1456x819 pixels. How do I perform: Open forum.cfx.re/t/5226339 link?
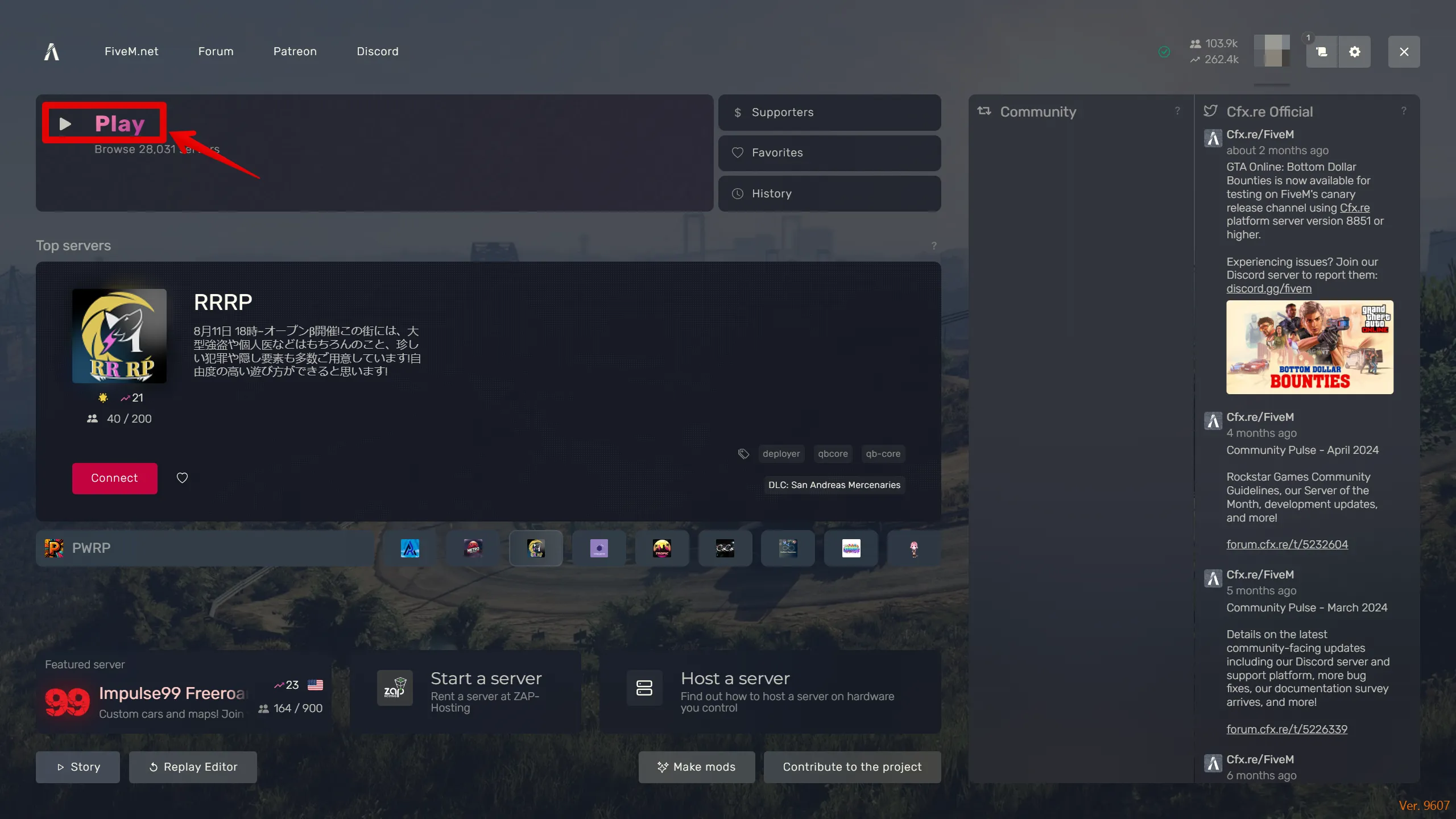click(1287, 729)
